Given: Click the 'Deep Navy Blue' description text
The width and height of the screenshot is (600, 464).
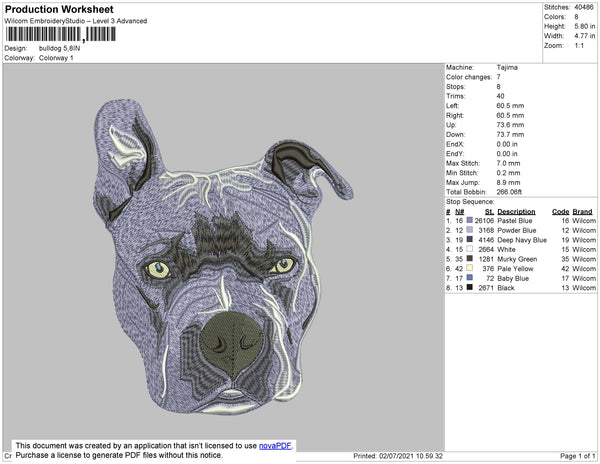Looking at the screenshot, I should (x=522, y=240).
